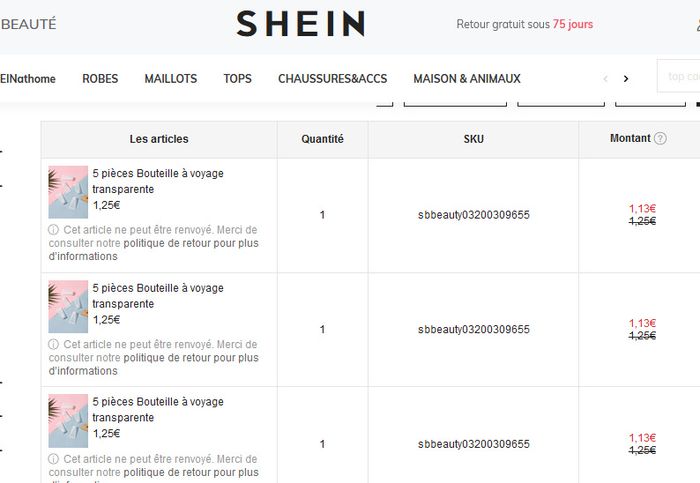Open first travel bottle product thumbnail

pos(68,192)
